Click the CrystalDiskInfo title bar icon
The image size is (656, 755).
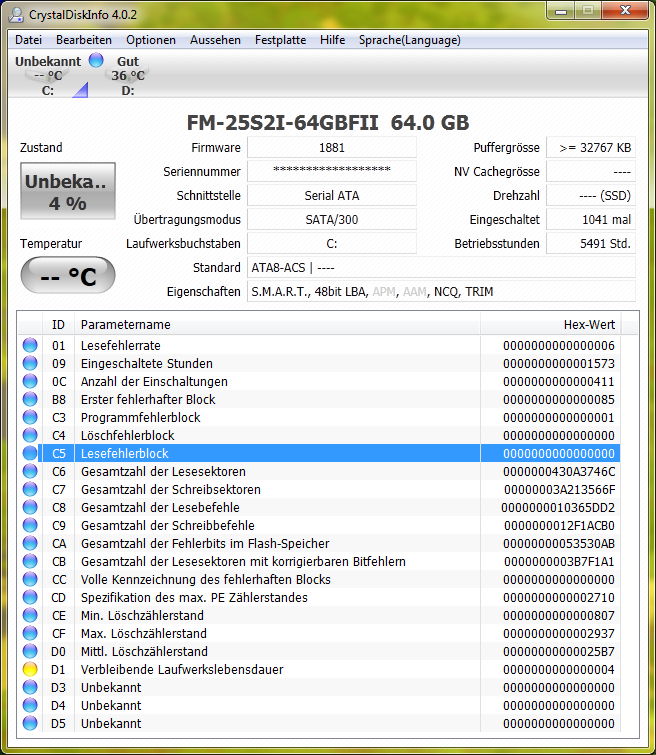coord(16,14)
